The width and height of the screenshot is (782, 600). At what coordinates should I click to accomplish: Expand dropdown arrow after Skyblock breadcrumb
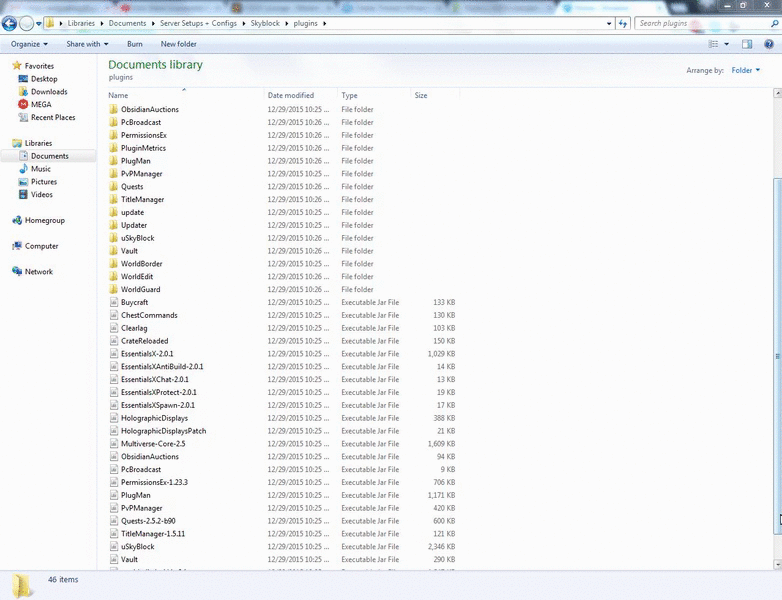pyautogui.click(x=287, y=23)
